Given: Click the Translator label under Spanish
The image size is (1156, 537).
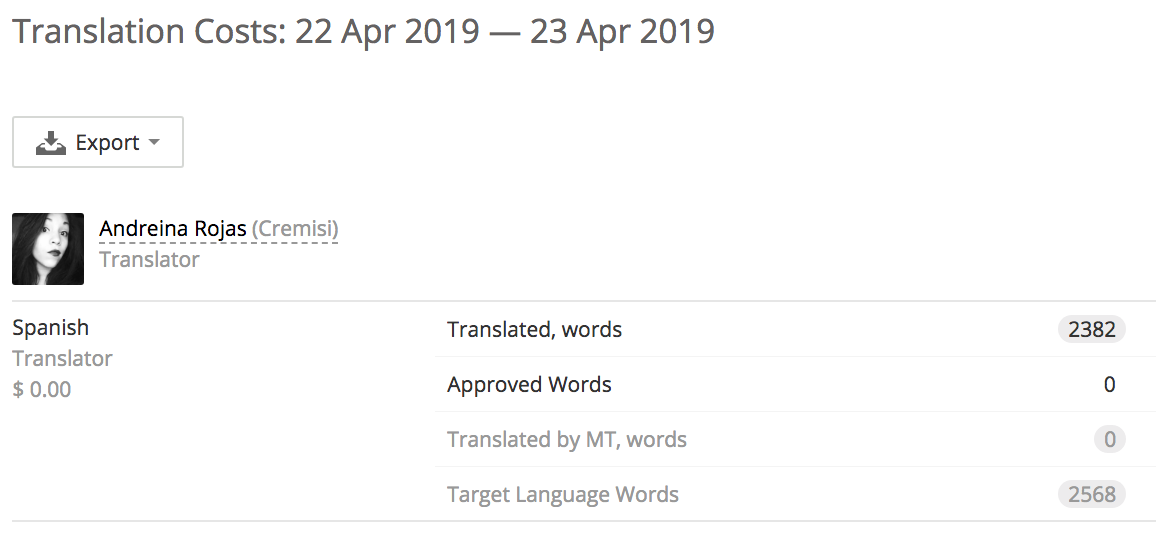Looking at the screenshot, I should click(62, 359).
